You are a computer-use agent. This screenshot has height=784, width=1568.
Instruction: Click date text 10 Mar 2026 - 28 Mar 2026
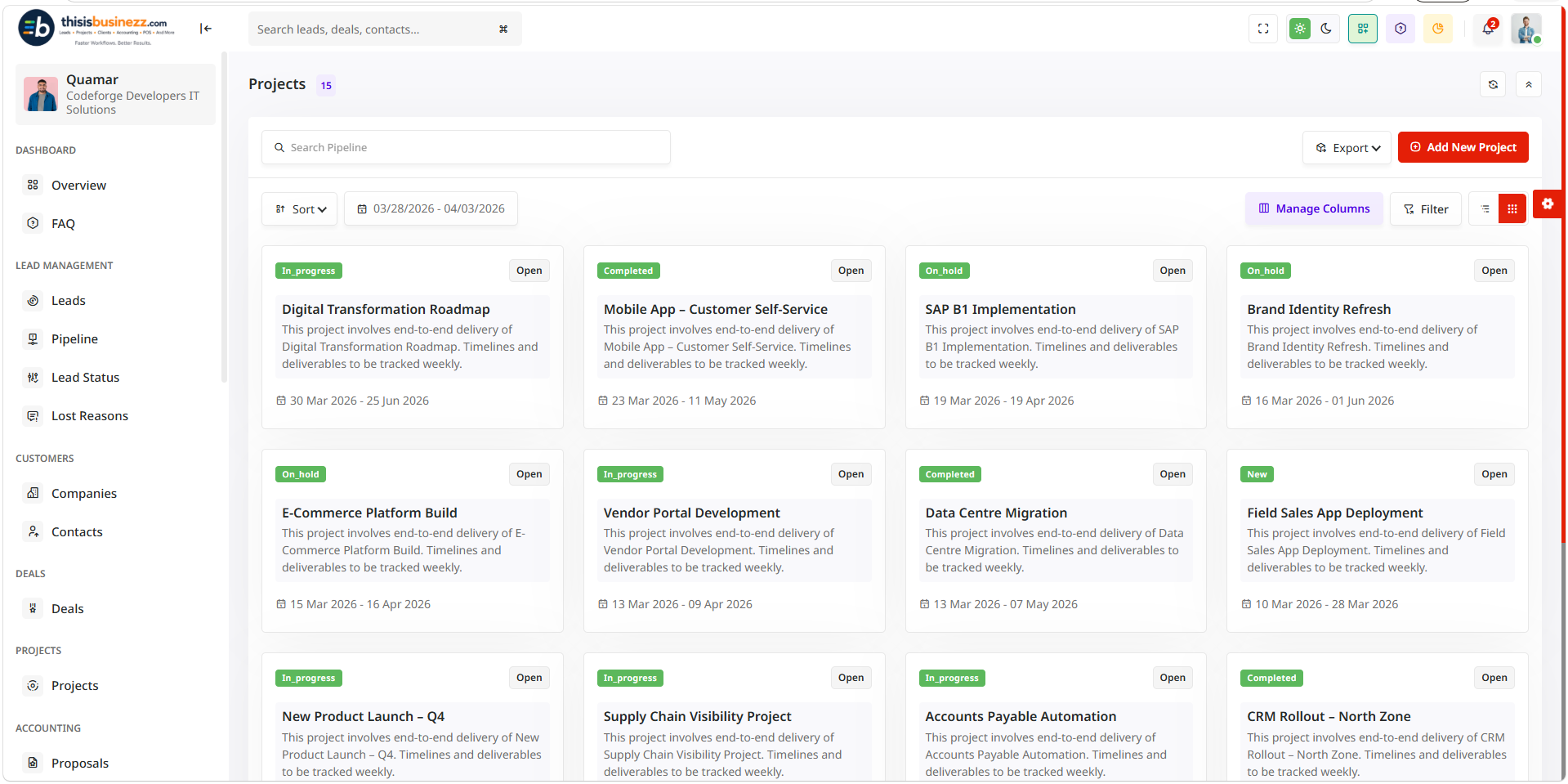click(1326, 604)
